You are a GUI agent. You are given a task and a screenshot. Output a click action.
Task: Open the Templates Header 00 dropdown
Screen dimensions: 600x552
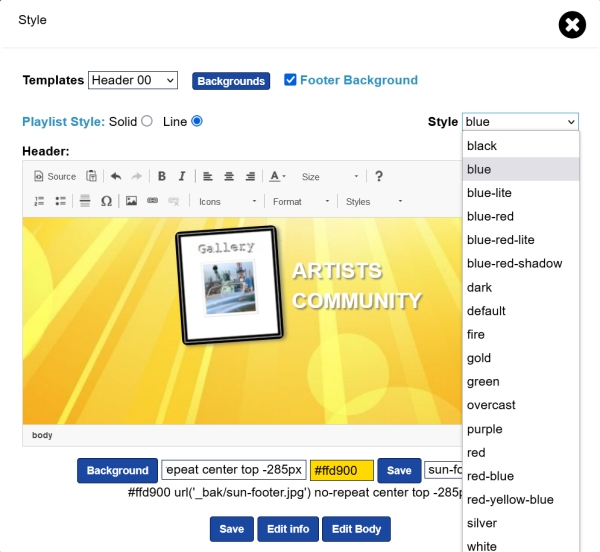[x=133, y=80]
